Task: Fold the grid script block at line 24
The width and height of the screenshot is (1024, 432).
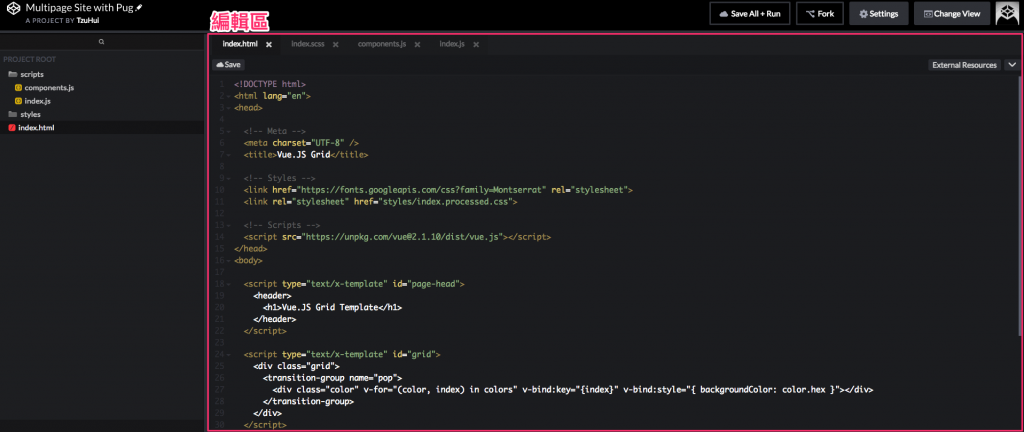Action: pyautogui.click(x=229, y=354)
